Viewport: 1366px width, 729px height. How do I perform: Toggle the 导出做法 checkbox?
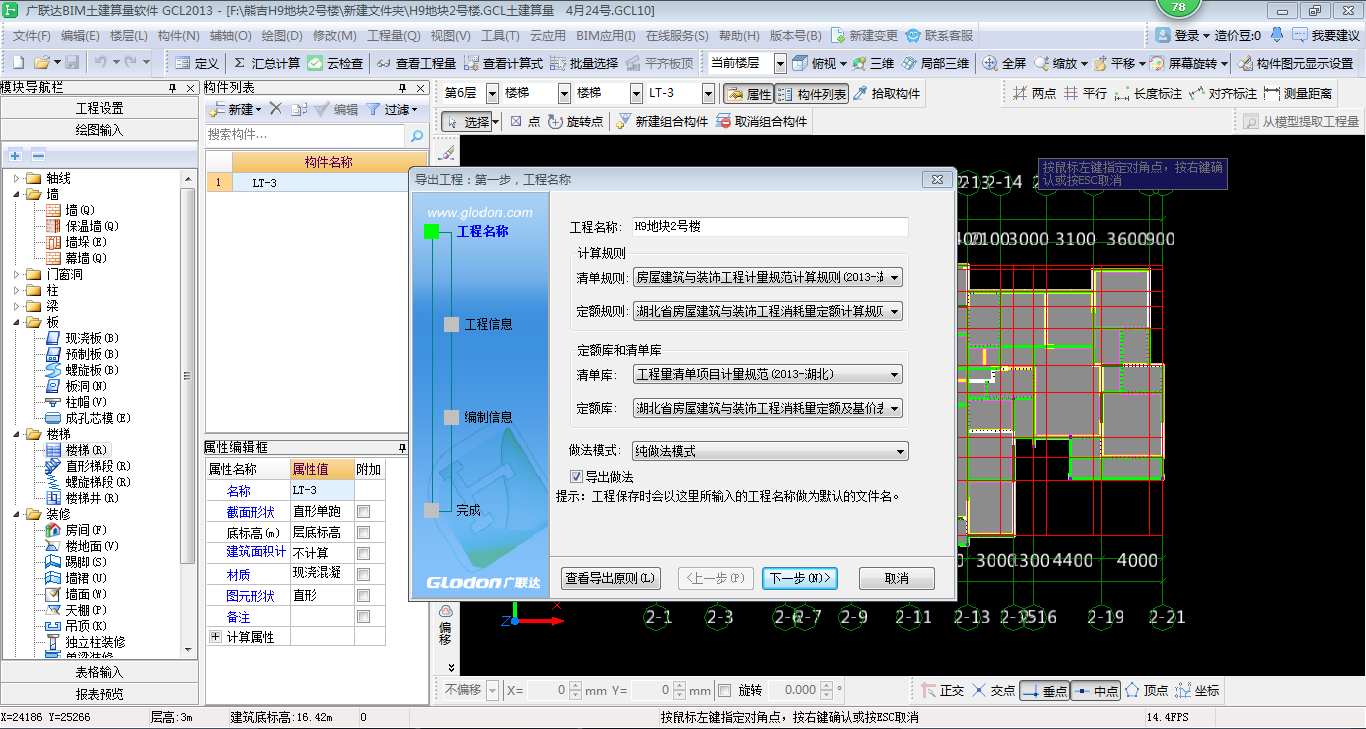point(576,477)
